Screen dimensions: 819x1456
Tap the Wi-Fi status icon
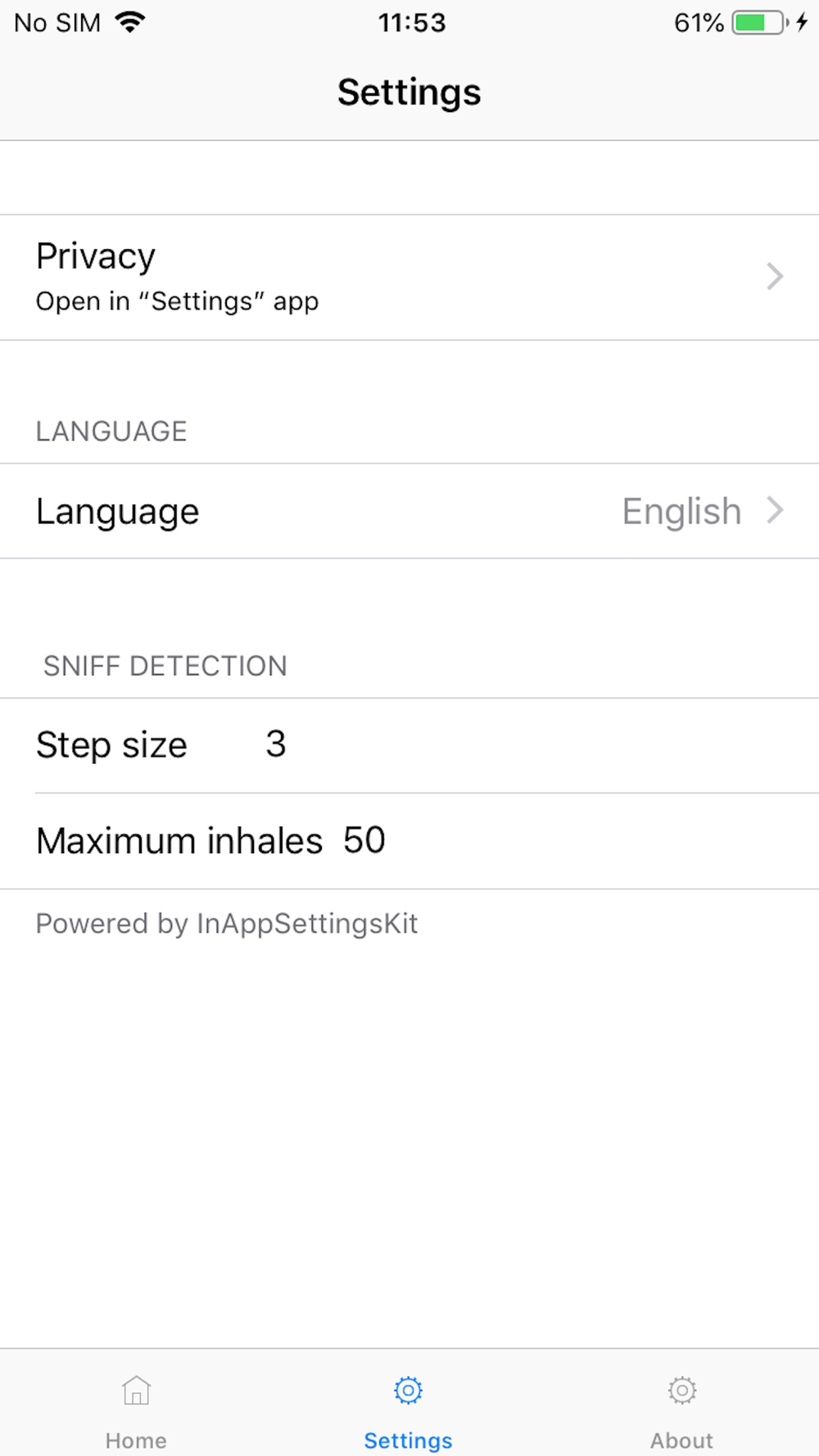(129, 22)
